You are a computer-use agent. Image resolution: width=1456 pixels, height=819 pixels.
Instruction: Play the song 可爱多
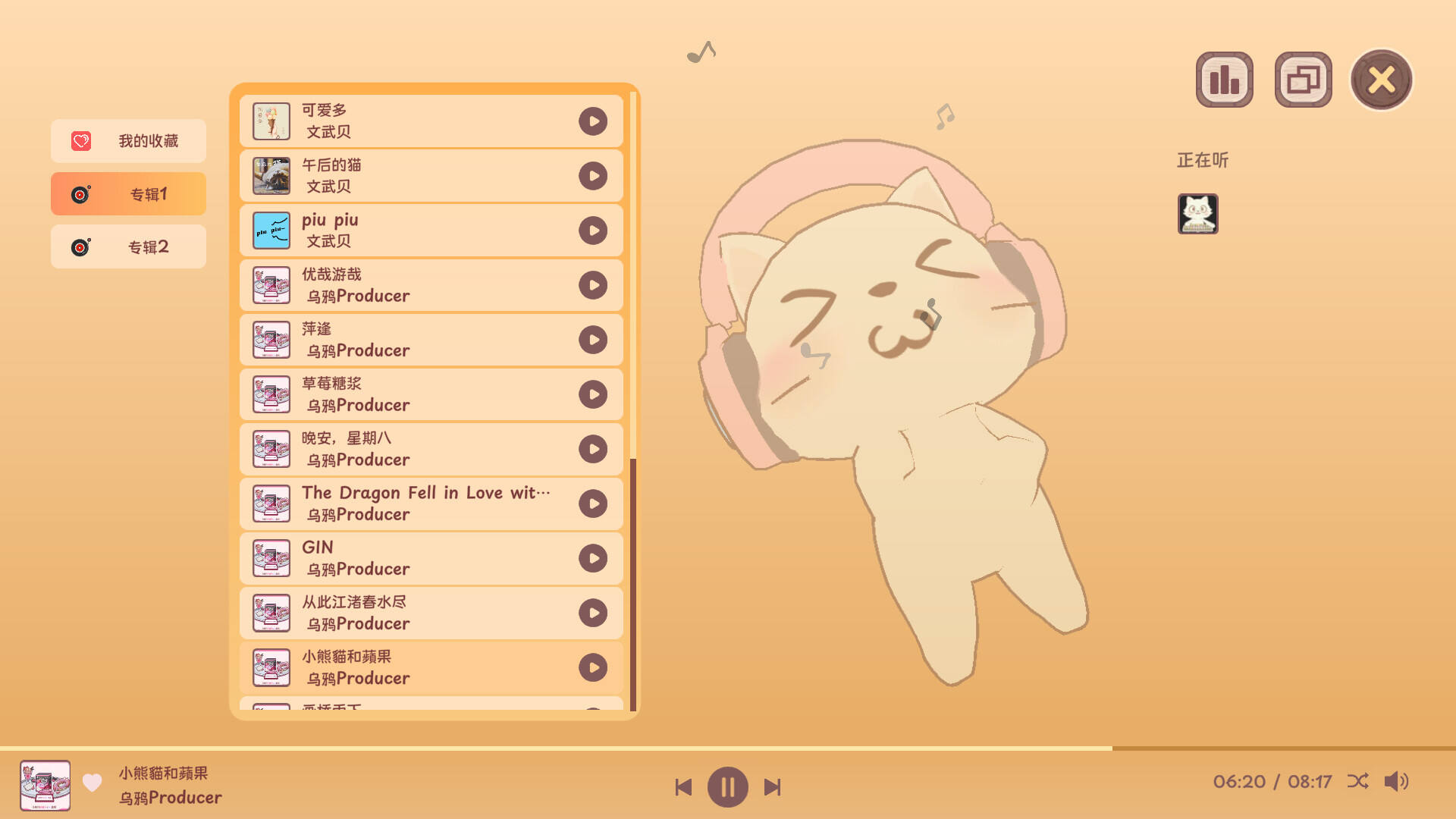click(592, 121)
